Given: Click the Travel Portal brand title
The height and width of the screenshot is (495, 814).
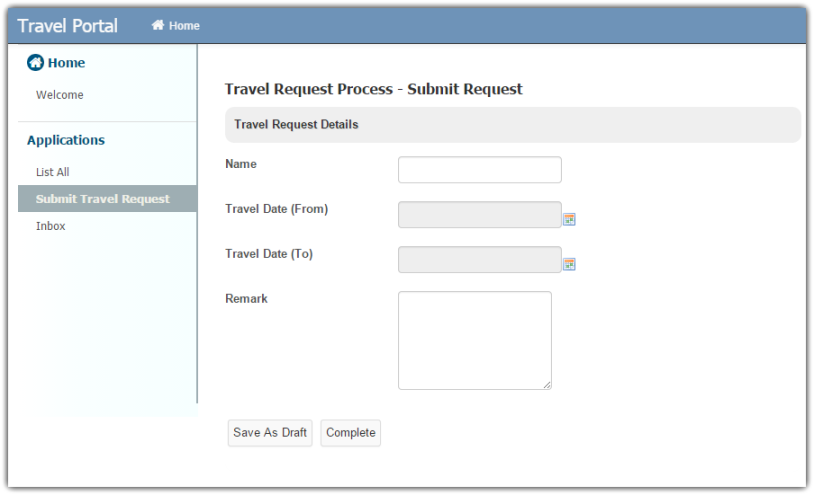Looking at the screenshot, I should [x=68, y=26].
